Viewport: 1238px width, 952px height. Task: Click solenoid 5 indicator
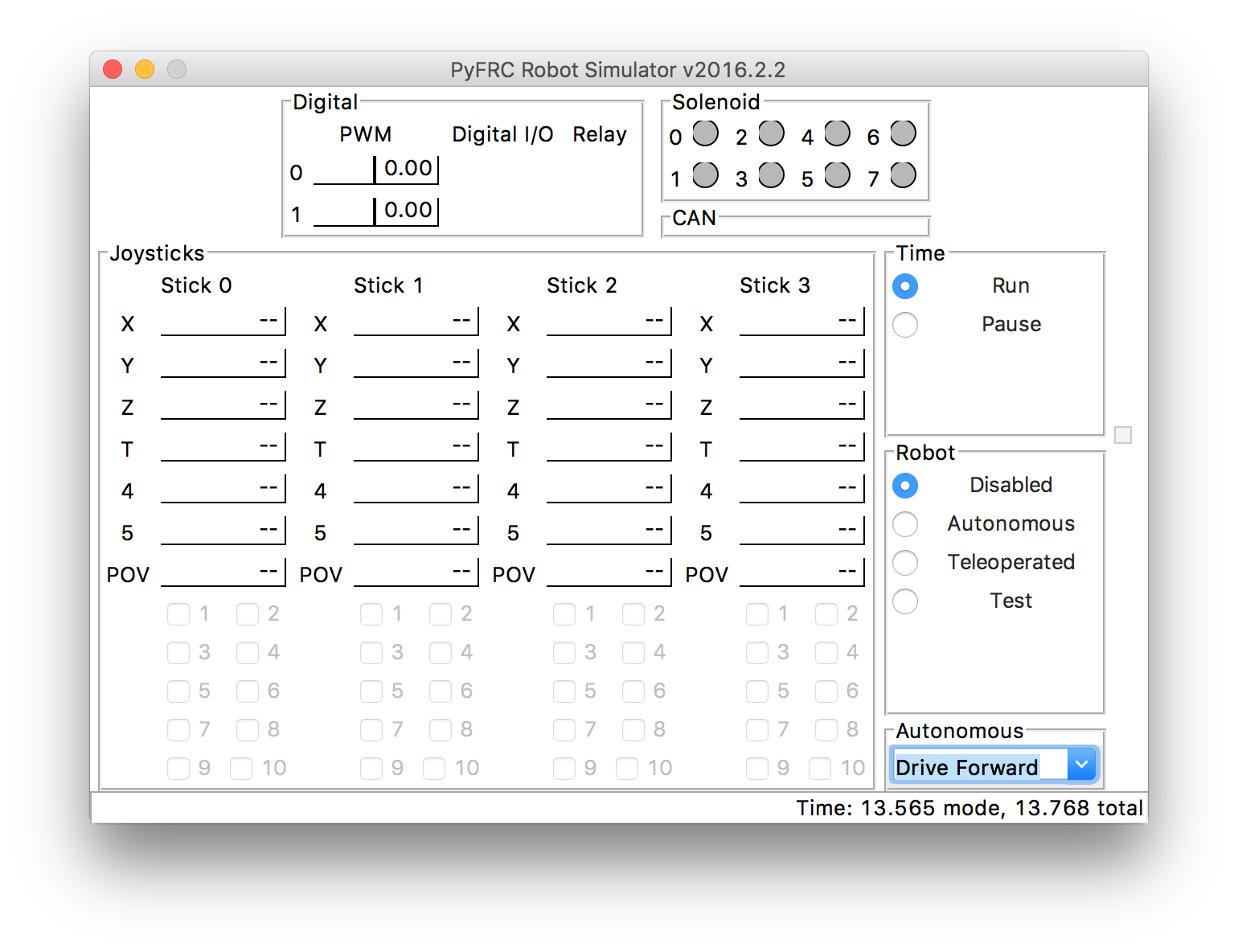[837, 175]
